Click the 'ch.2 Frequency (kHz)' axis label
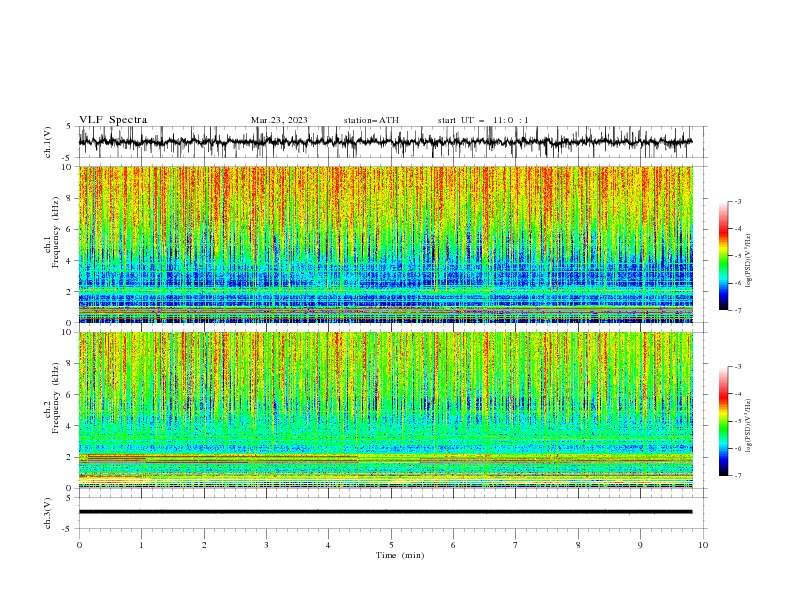 [52, 398]
